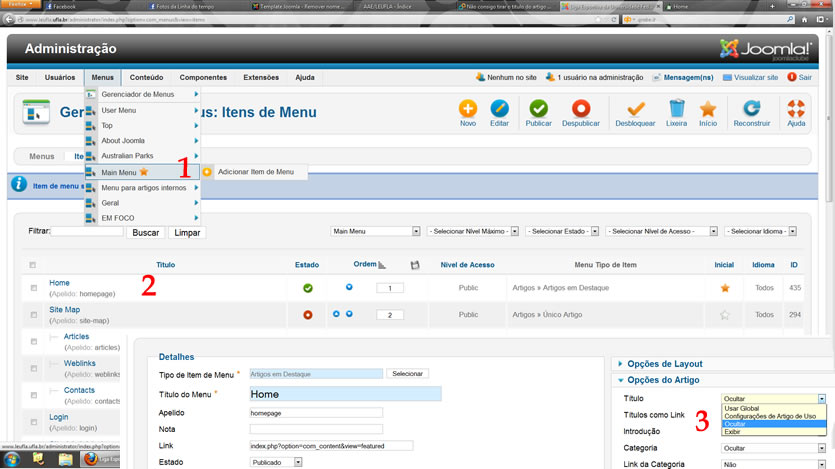Choose Exibir in the Título dropdown list

point(733,432)
